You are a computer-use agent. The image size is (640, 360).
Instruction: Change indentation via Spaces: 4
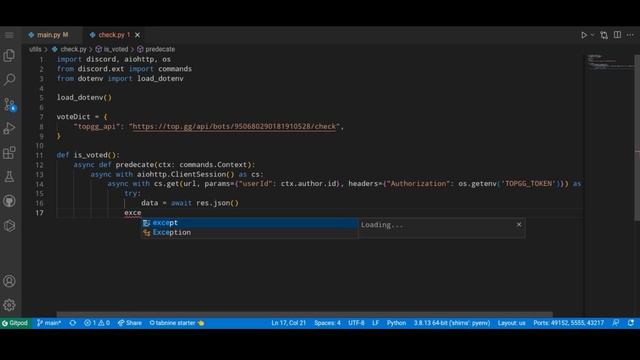(327, 323)
